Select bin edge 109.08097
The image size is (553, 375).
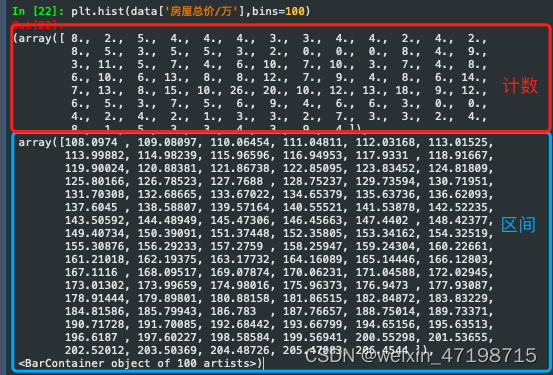(x=167, y=143)
